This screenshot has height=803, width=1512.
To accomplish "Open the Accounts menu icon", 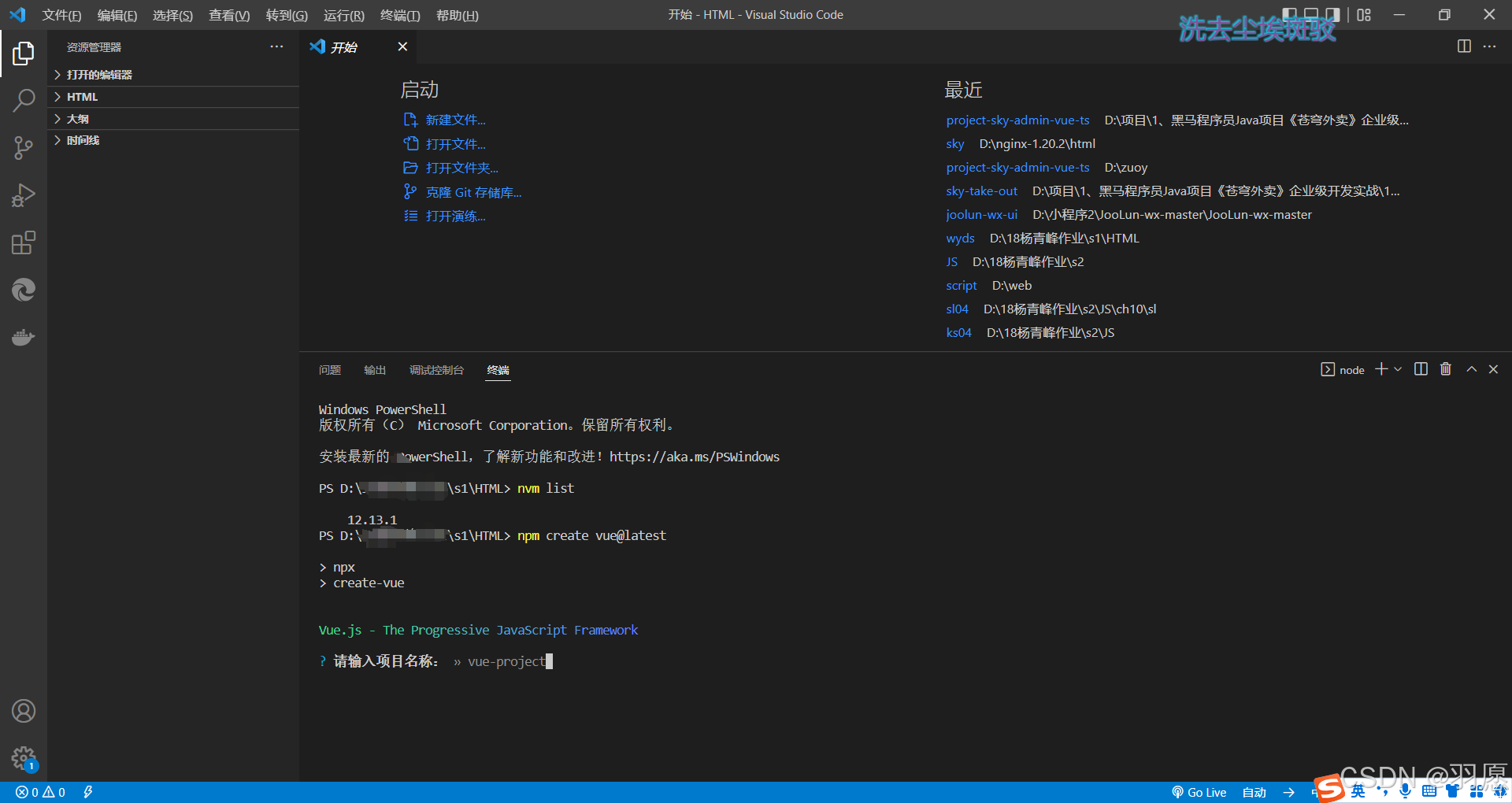I will point(24,711).
